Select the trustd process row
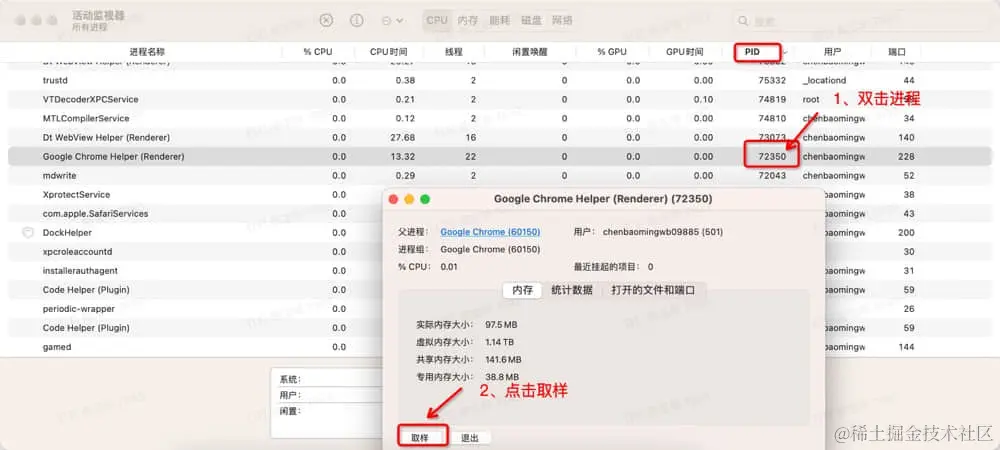Viewport: 1000px width, 450px height. [500, 80]
